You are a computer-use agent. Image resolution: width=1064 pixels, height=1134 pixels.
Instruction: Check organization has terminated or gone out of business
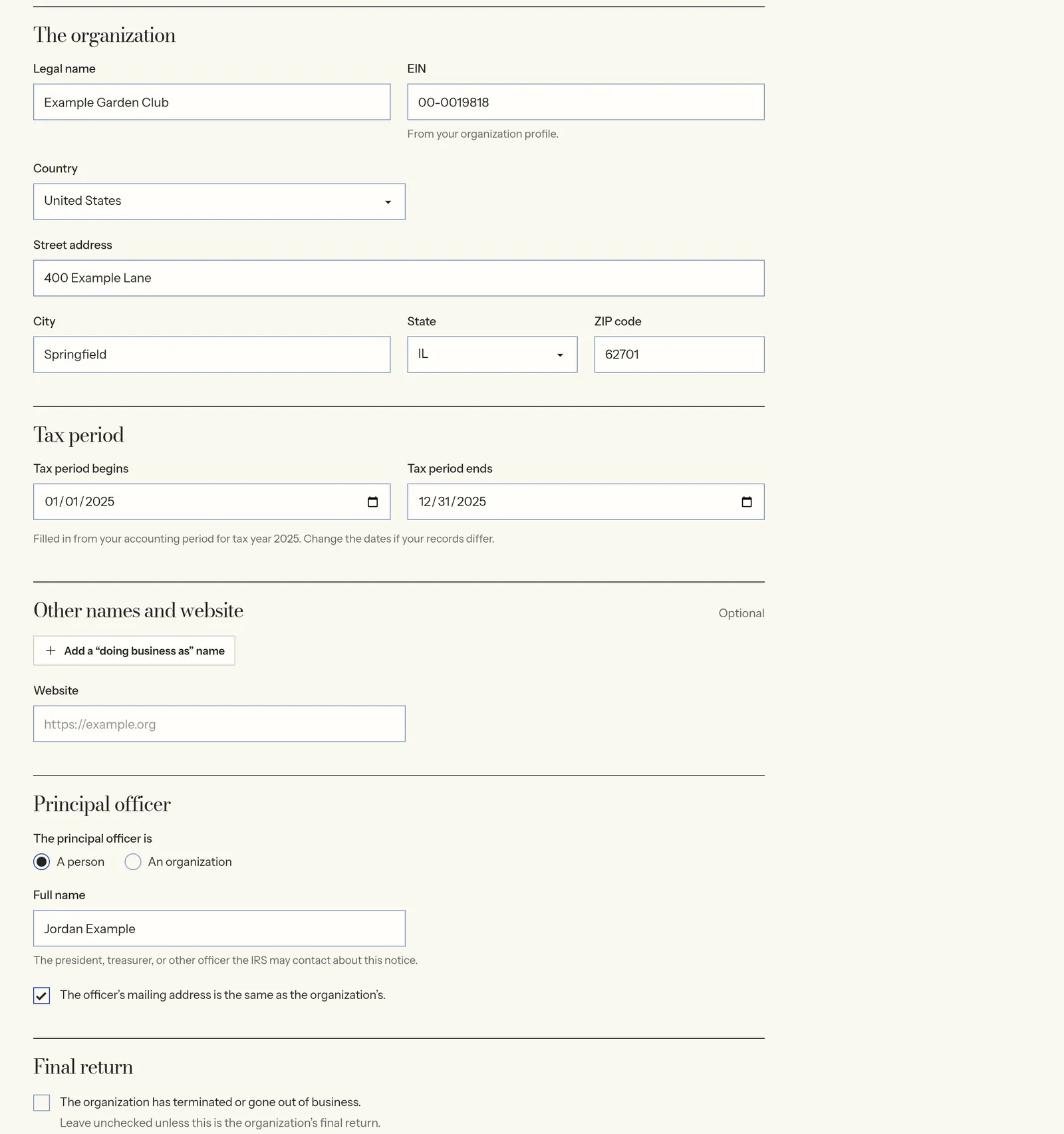42,1103
